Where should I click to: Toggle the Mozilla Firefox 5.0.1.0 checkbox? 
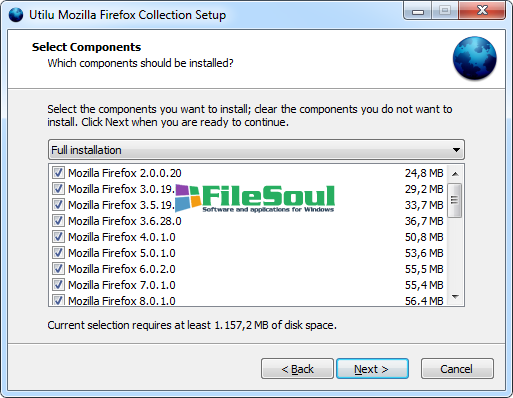[x=58, y=253]
